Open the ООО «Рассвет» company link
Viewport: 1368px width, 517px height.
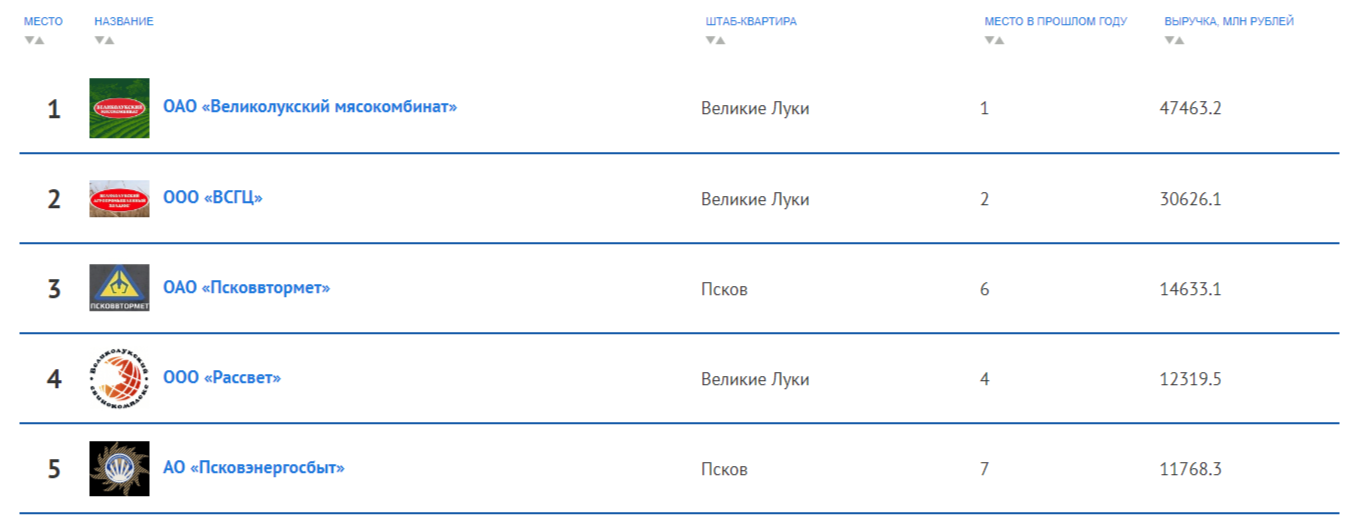coord(222,378)
